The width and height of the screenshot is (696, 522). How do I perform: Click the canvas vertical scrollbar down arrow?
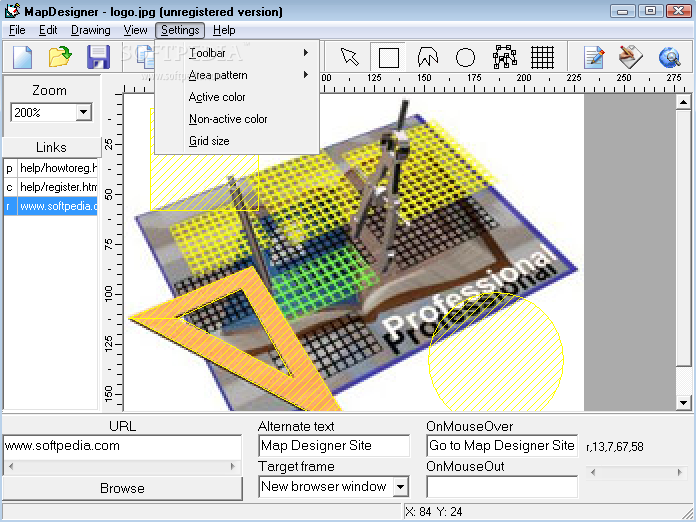(x=683, y=403)
